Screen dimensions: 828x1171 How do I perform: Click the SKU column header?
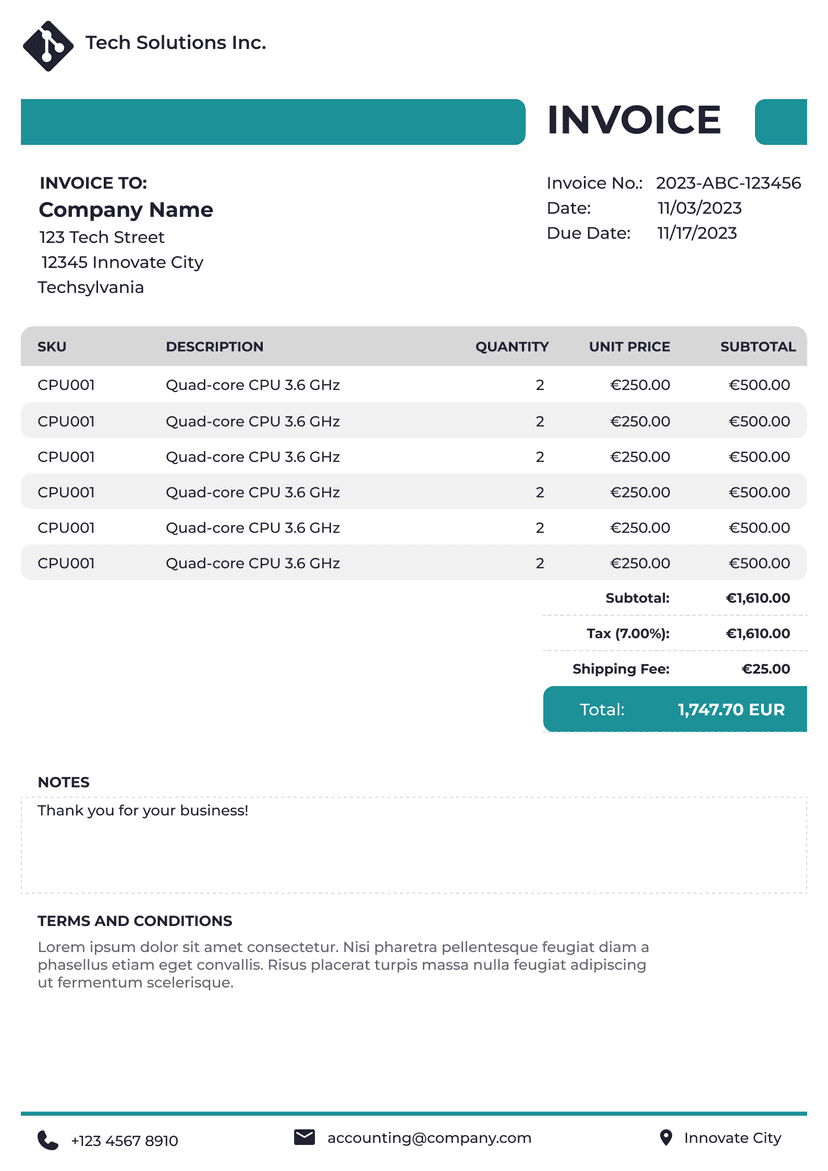(x=52, y=347)
